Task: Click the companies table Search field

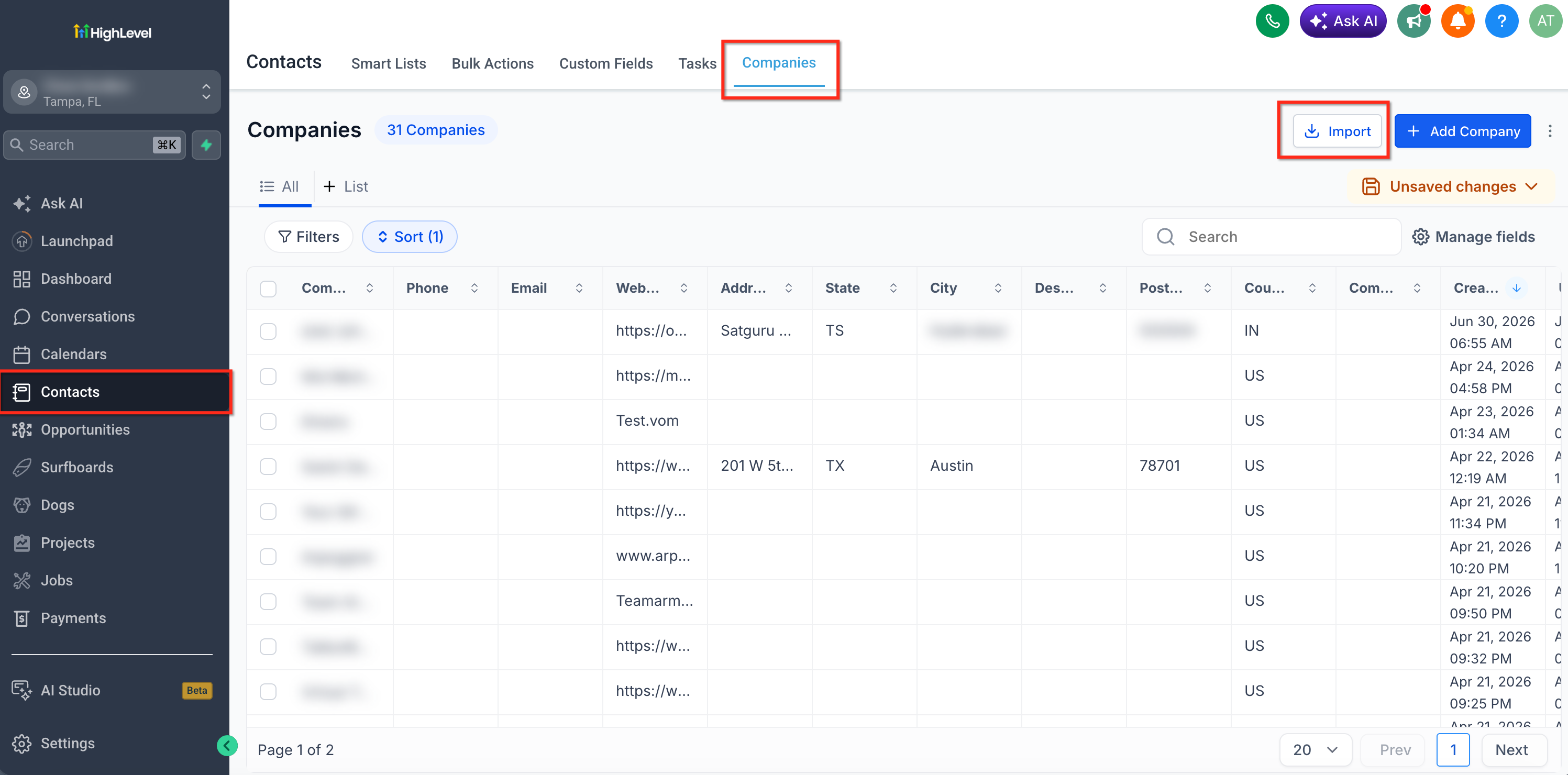Action: 1271,237
